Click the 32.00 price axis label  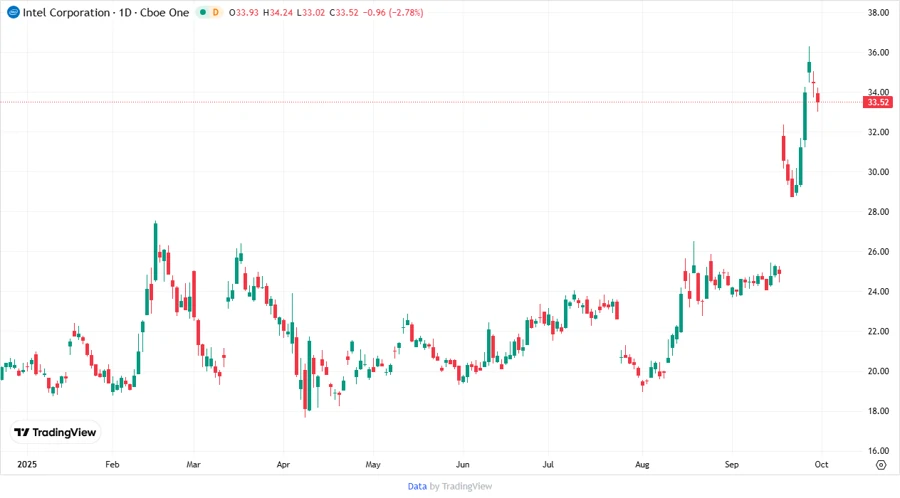point(878,132)
